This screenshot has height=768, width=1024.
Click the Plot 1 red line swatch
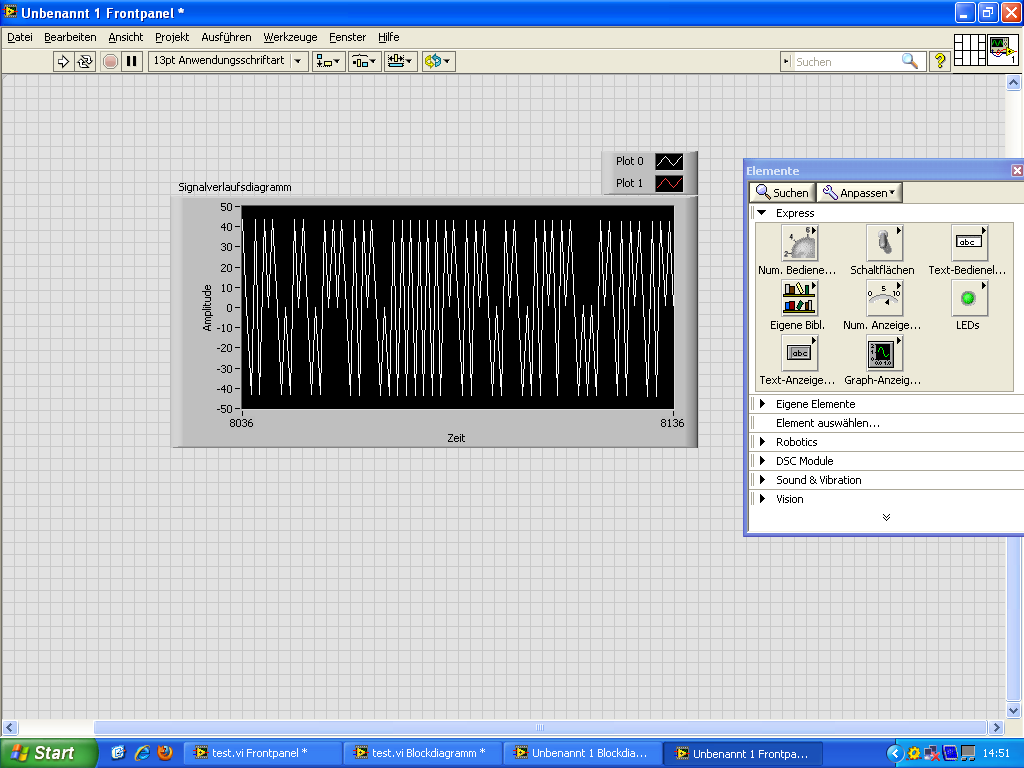669,183
